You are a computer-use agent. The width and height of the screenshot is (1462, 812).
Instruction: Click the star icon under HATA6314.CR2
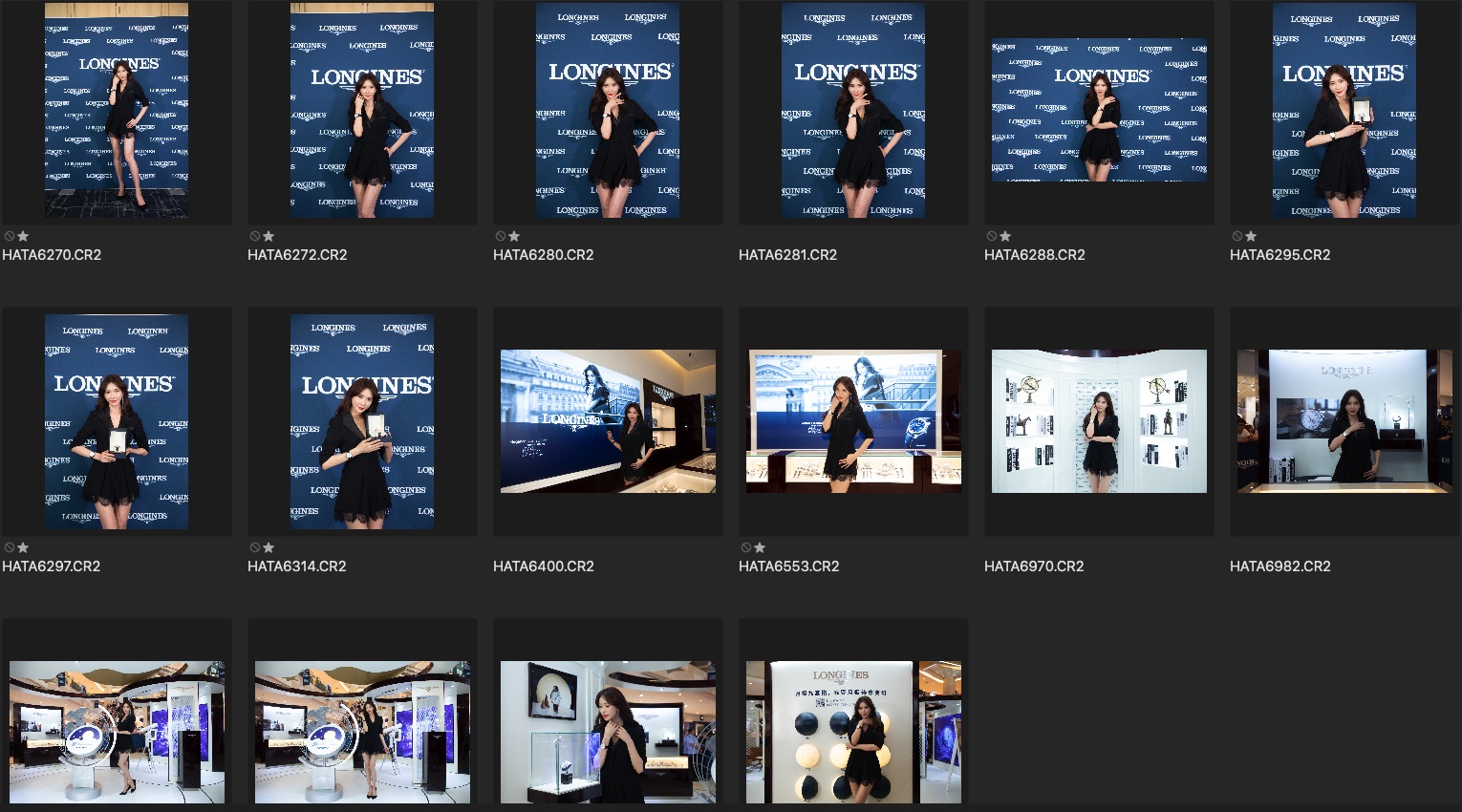click(269, 547)
